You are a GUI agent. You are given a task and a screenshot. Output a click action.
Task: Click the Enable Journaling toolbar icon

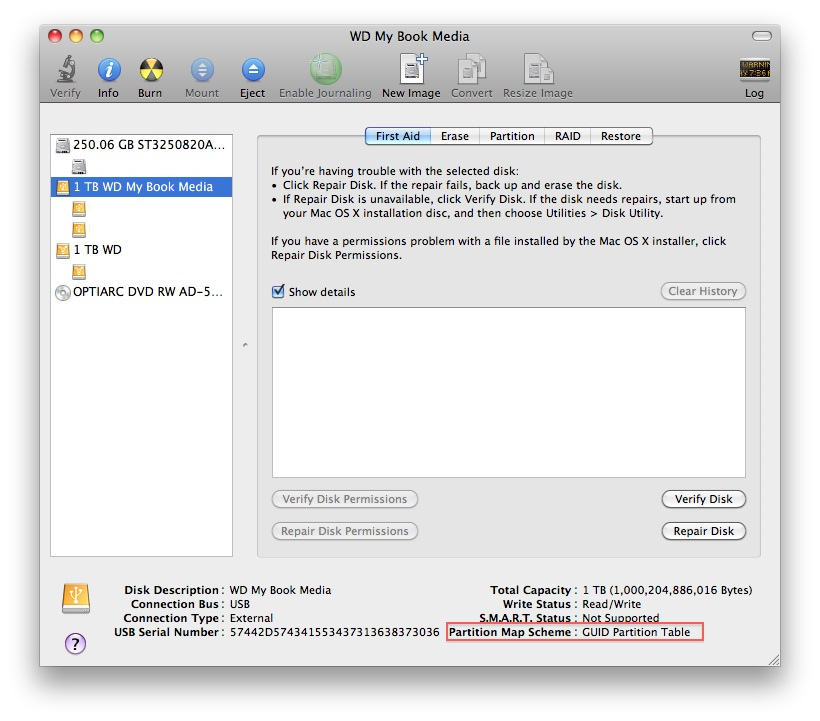pyautogui.click(x=325, y=69)
